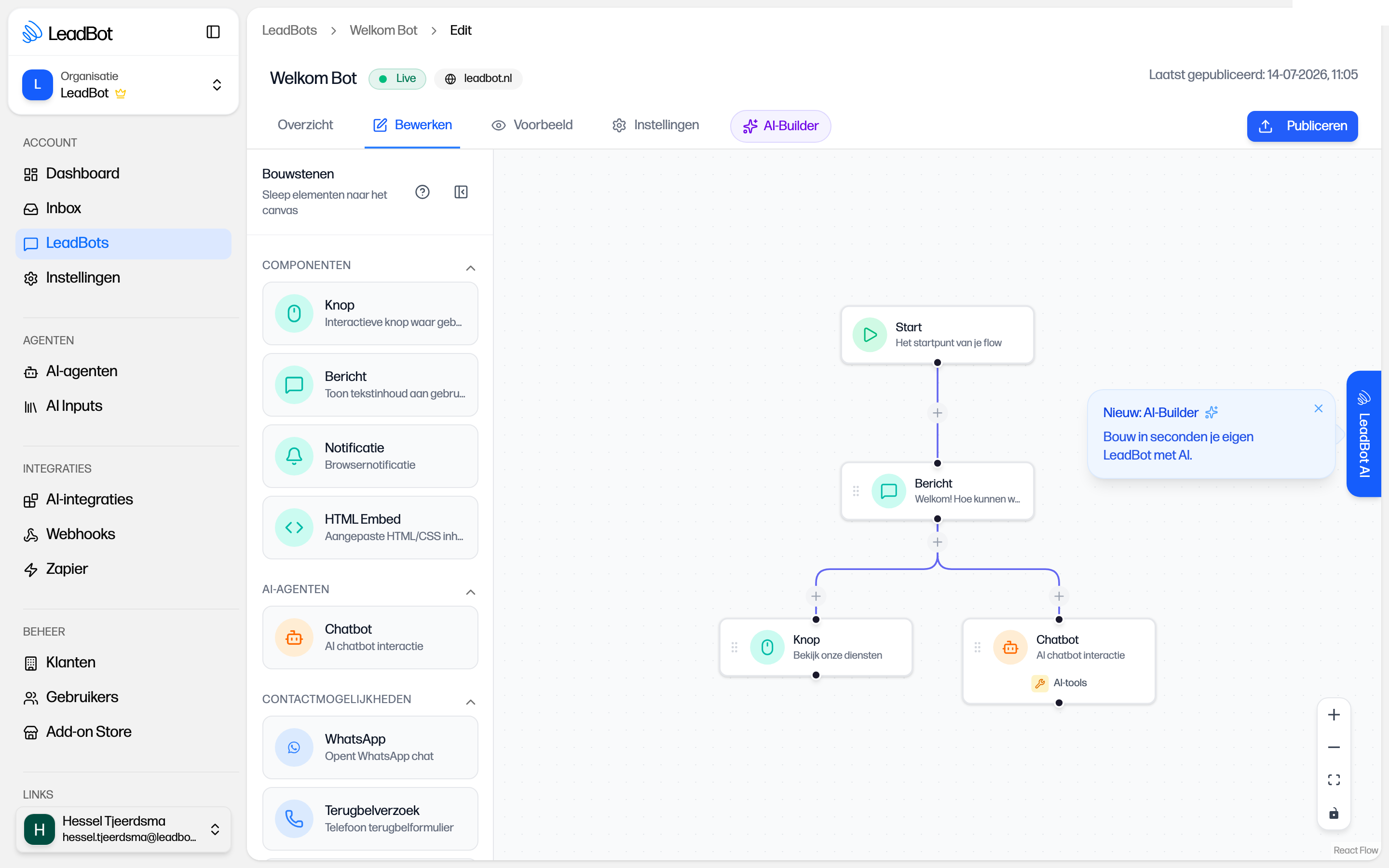
Task: Collapse the Contactmogelijkheden section
Action: (471, 702)
